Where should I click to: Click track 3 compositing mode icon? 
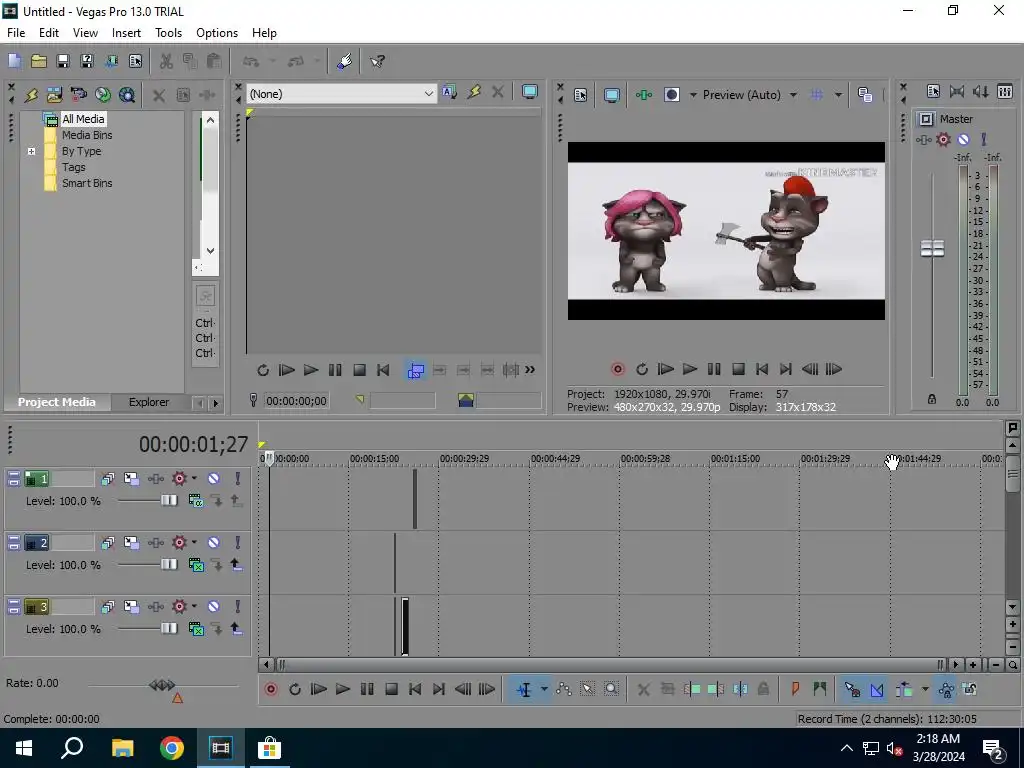(x=195, y=629)
